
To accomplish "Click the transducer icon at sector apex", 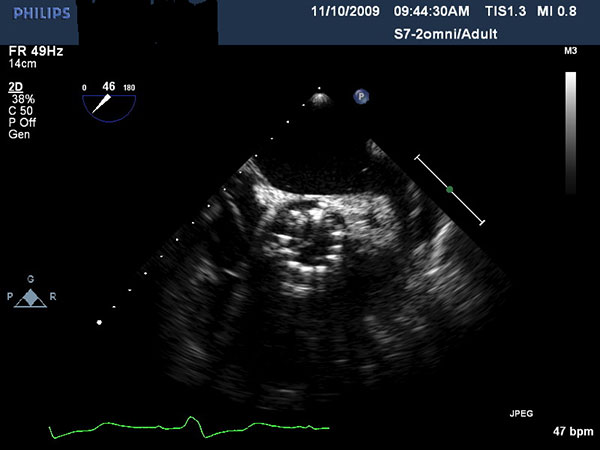I will pyautogui.click(x=321, y=99).
